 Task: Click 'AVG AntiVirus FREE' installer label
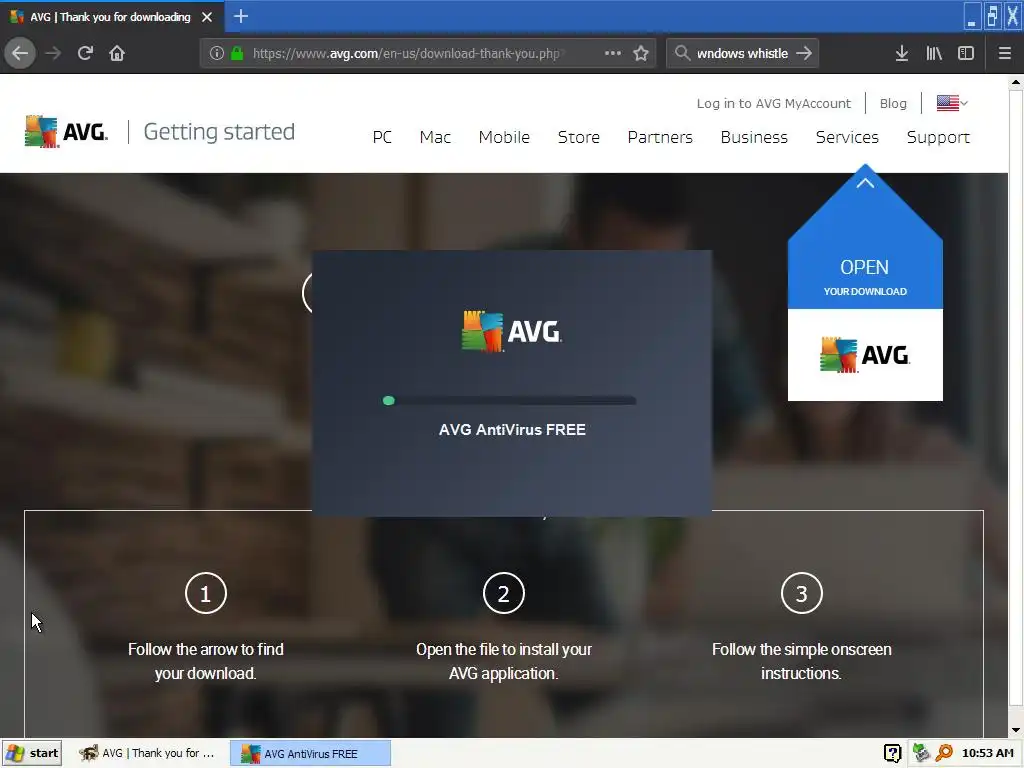pos(512,430)
